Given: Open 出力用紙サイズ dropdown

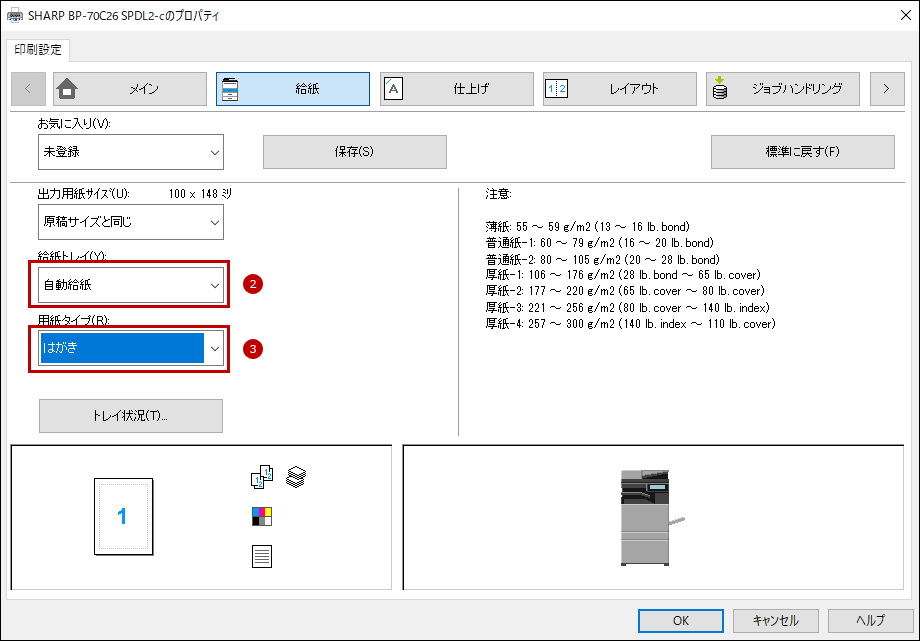Looking at the screenshot, I should [131, 222].
